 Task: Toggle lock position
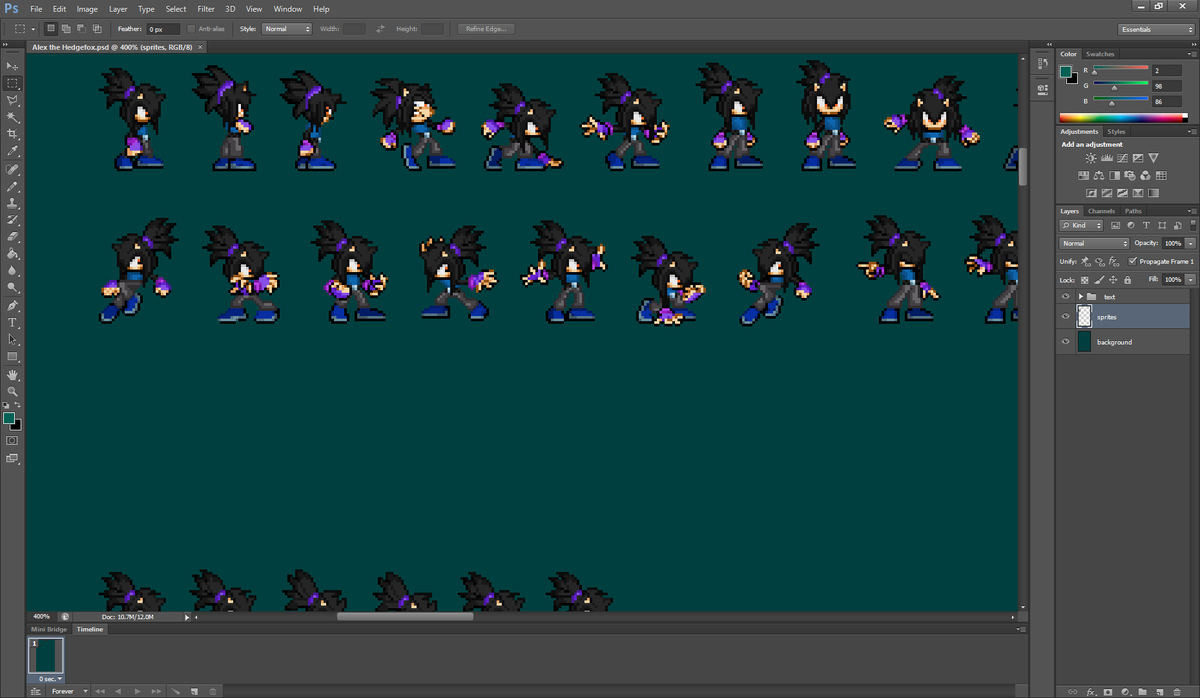tap(1113, 279)
